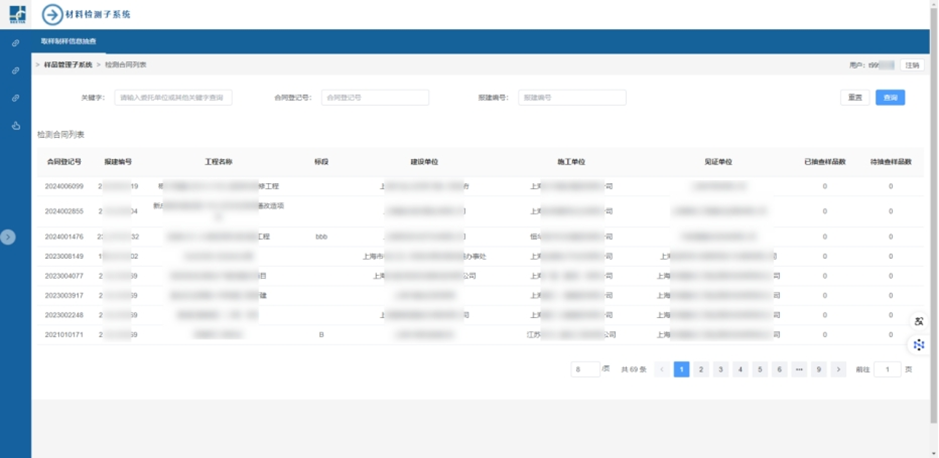Click the 合同登记号 input field

click(375, 98)
